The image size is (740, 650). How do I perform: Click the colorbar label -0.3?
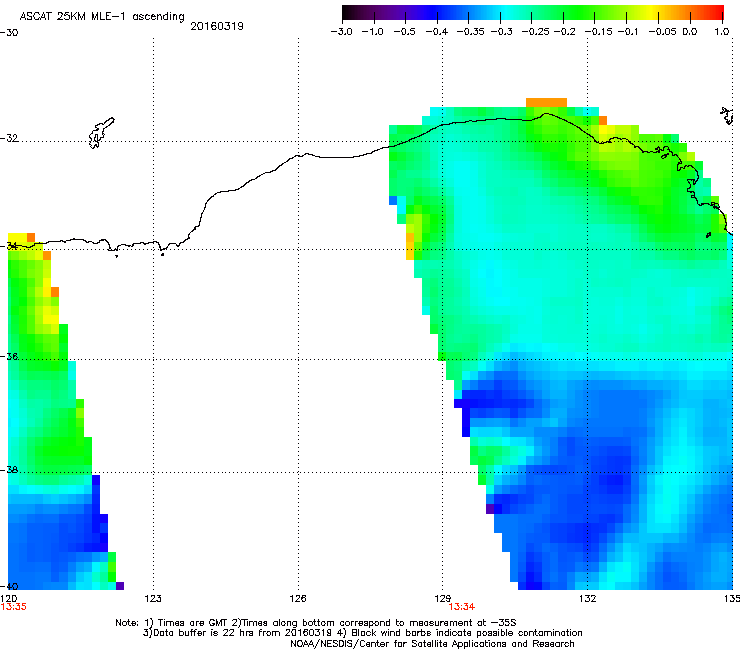point(501,32)
